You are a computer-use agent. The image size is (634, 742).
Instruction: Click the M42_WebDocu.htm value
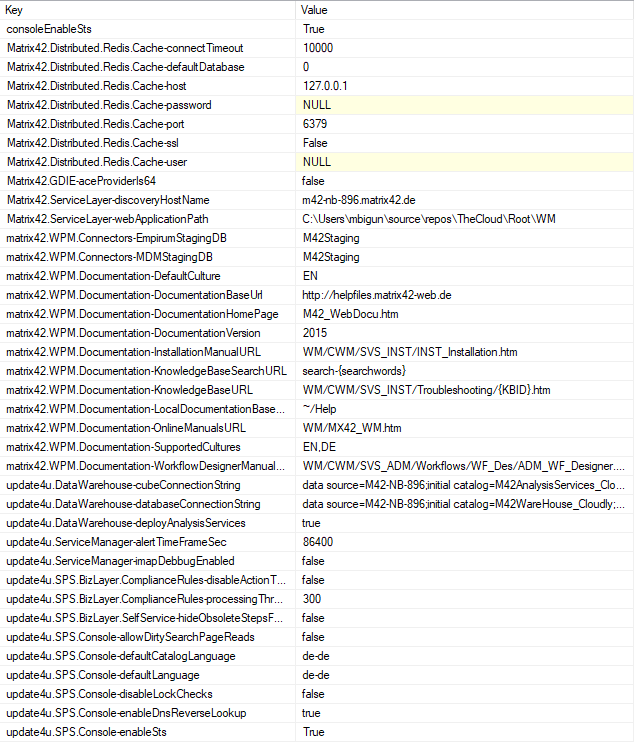click(x=465, y=314)
